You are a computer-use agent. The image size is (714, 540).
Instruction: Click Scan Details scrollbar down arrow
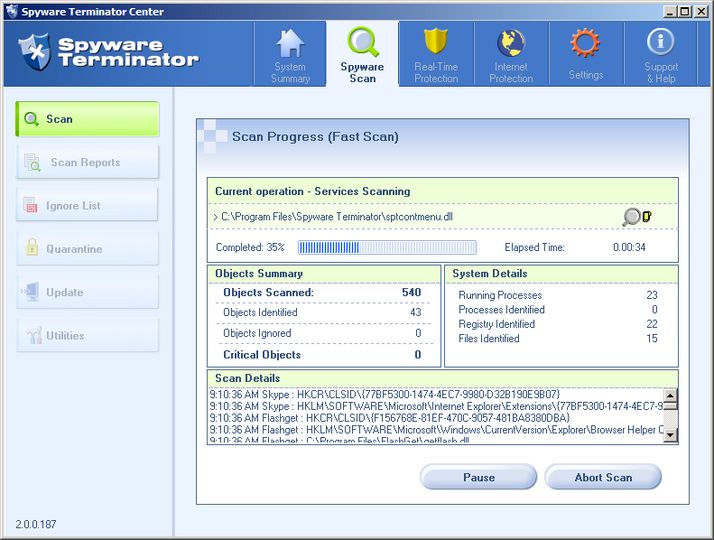coord(670,435)
